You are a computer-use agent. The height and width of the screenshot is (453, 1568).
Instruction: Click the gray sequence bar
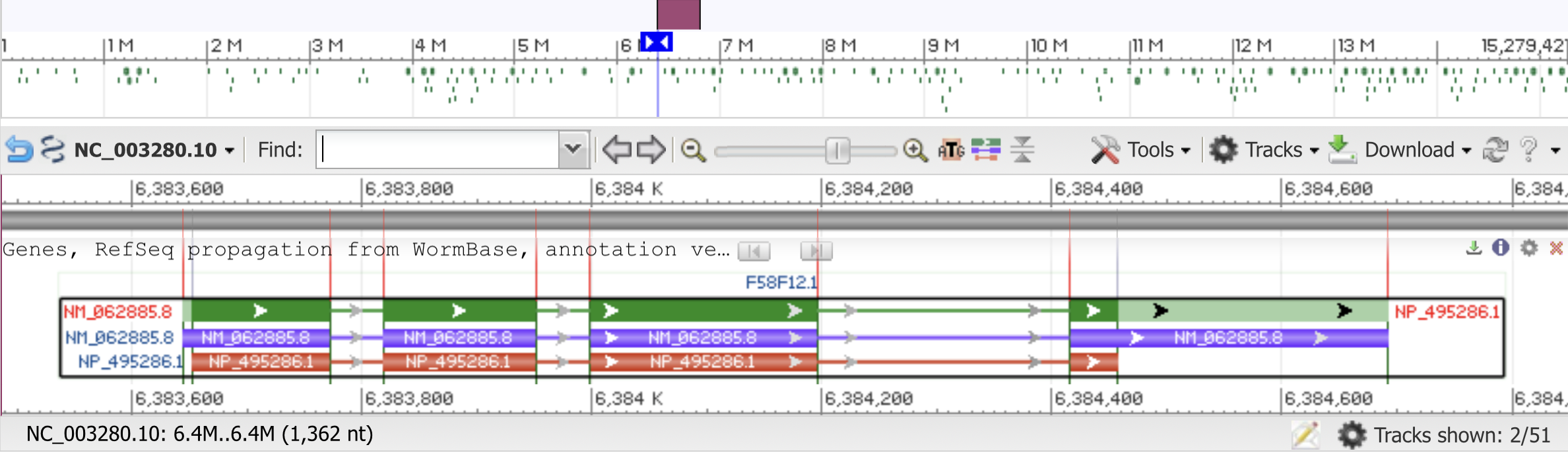click(x=784, y=220)
